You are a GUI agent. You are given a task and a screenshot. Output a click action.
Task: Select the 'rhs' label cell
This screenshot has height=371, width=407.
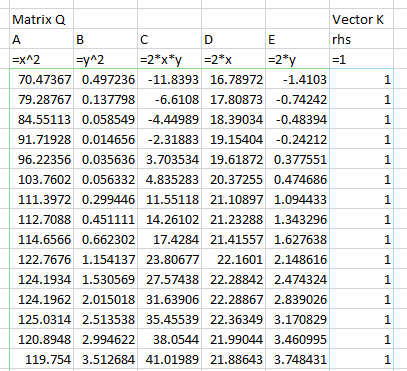tap(361, 39)
